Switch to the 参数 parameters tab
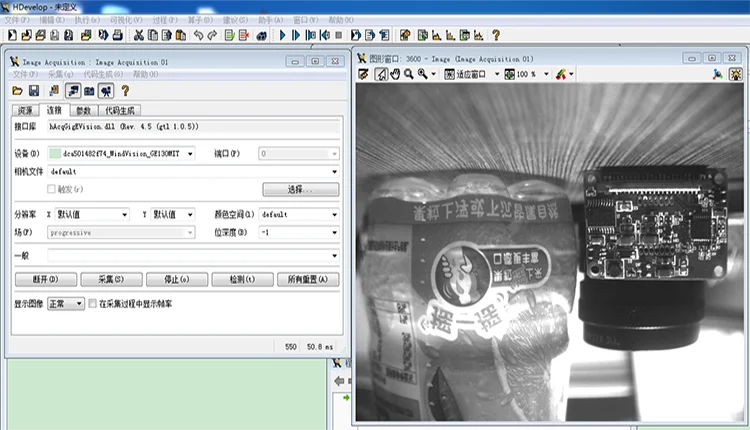This screenshot has width=750, height=430. point(84,110)
